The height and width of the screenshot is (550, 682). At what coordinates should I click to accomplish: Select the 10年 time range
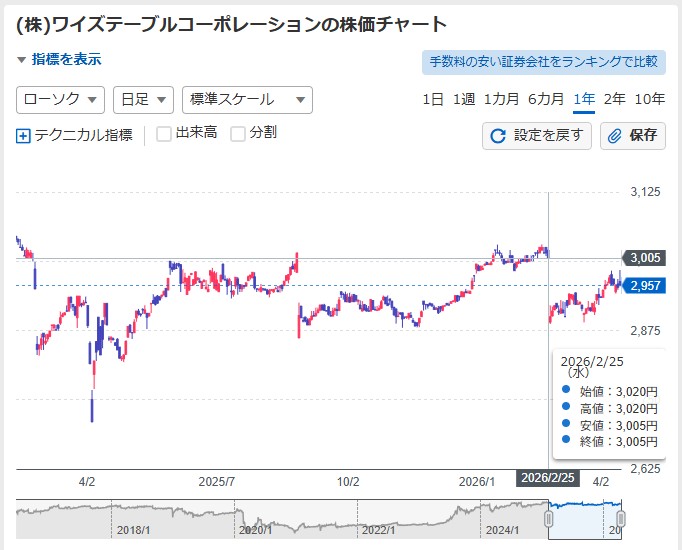click(649, 99)
